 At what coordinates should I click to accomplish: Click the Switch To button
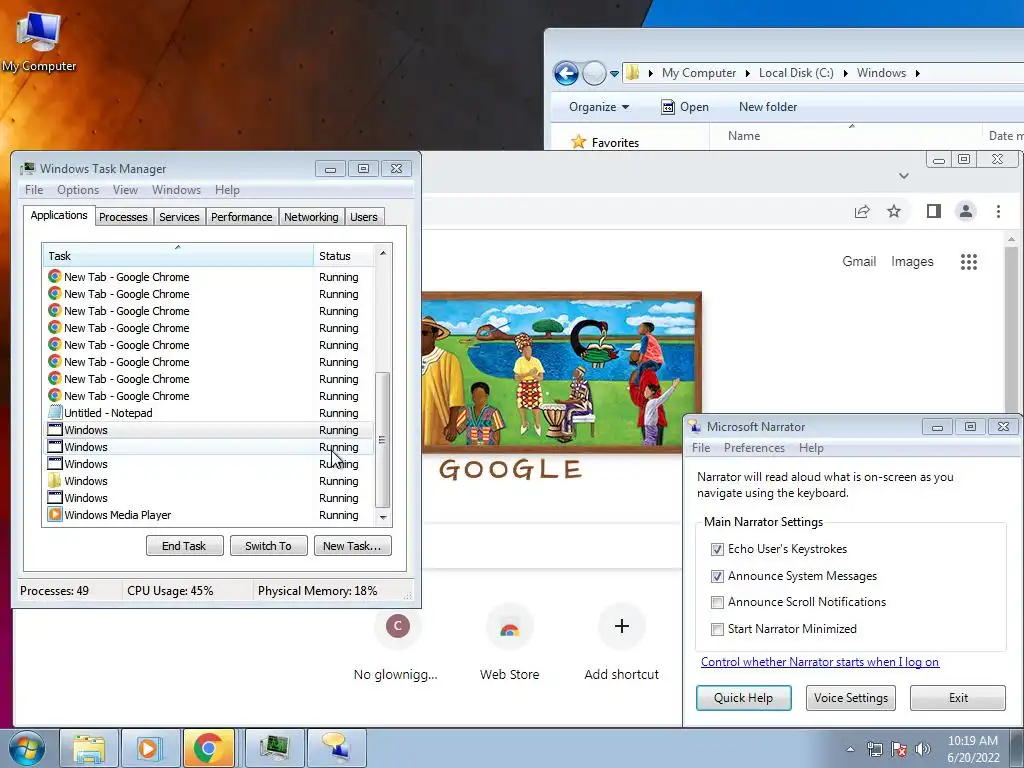click(x=268, y=546)
